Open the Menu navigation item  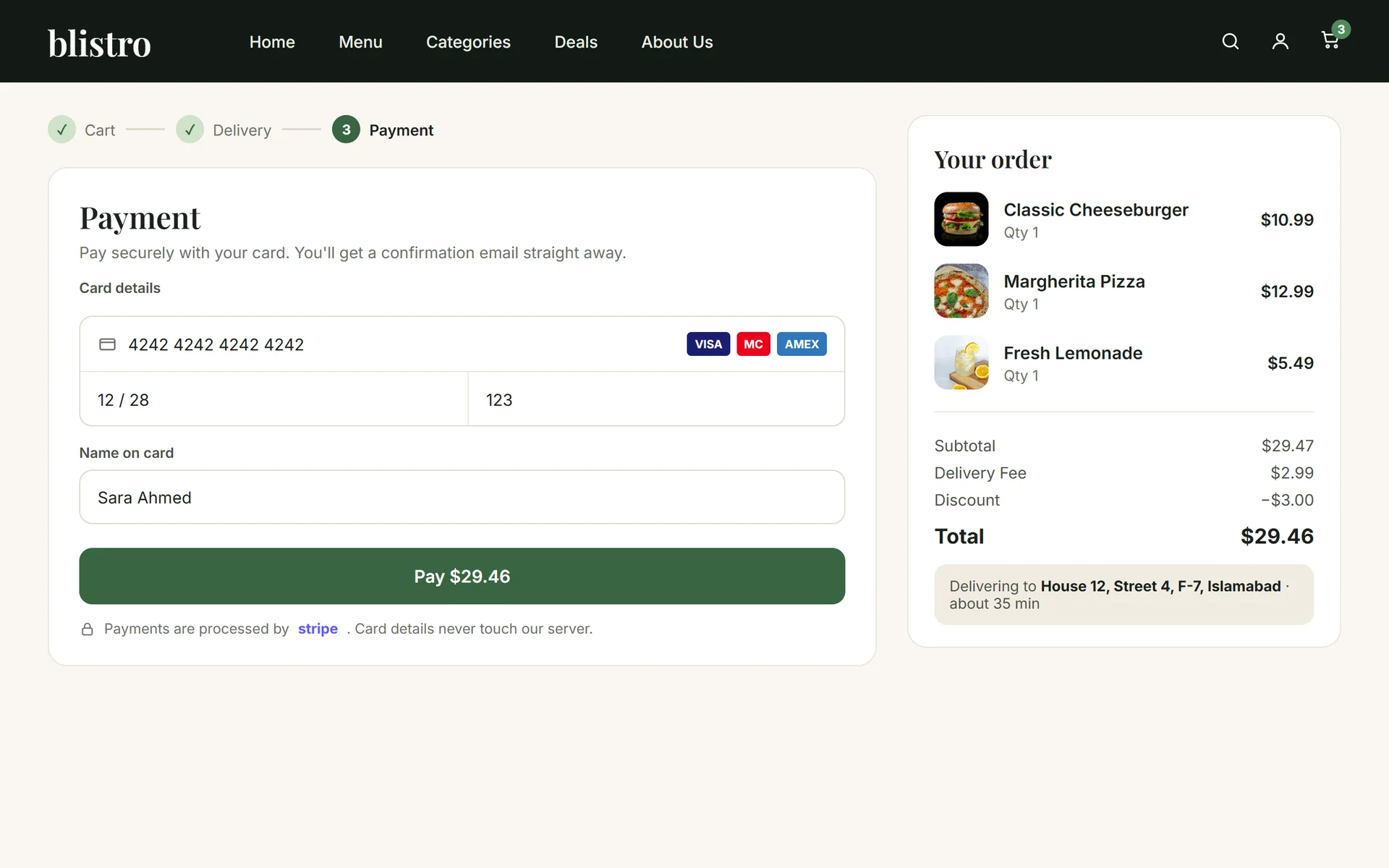[x=360, y=42]
